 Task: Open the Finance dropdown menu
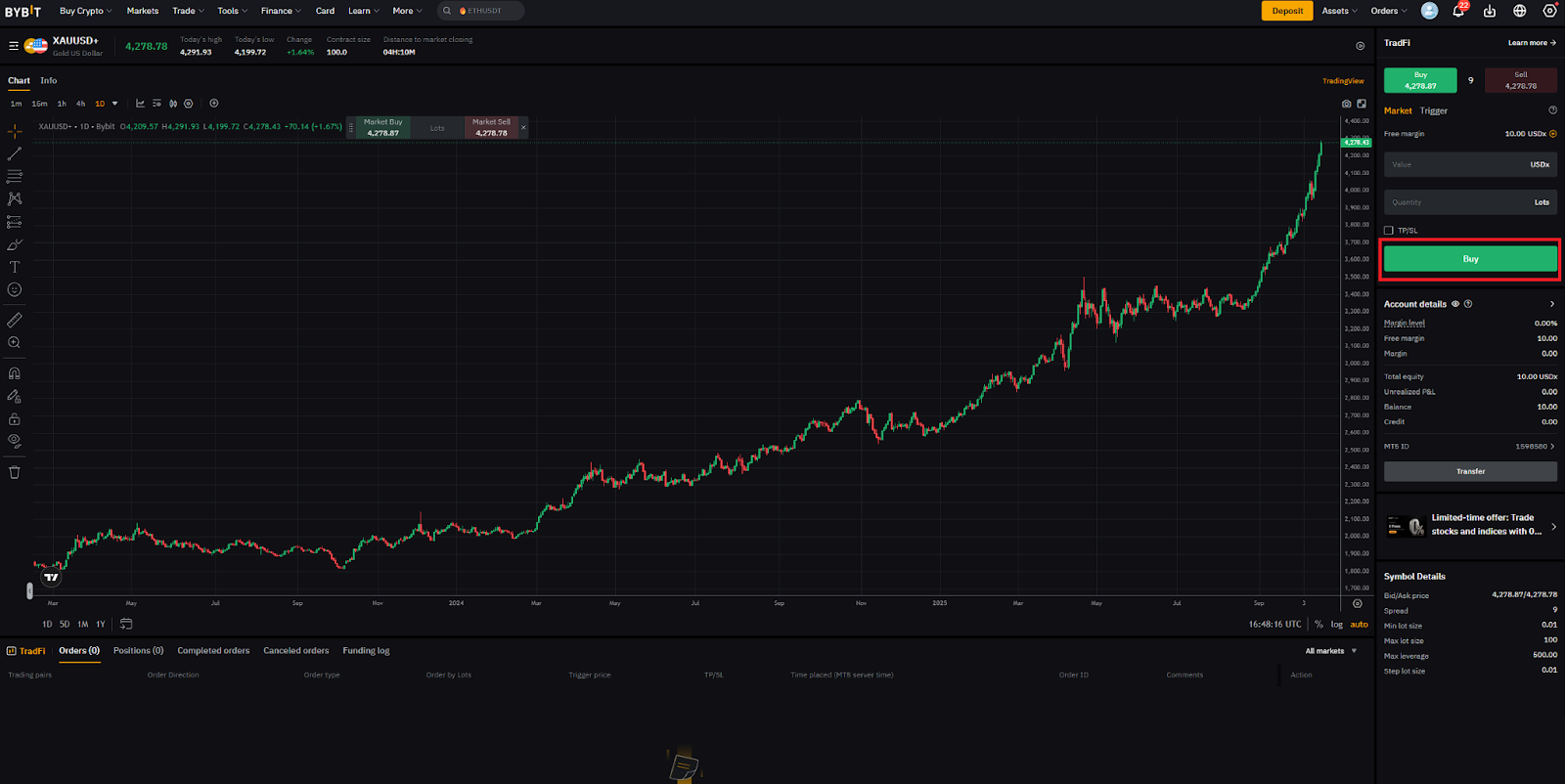coord(281,11)
